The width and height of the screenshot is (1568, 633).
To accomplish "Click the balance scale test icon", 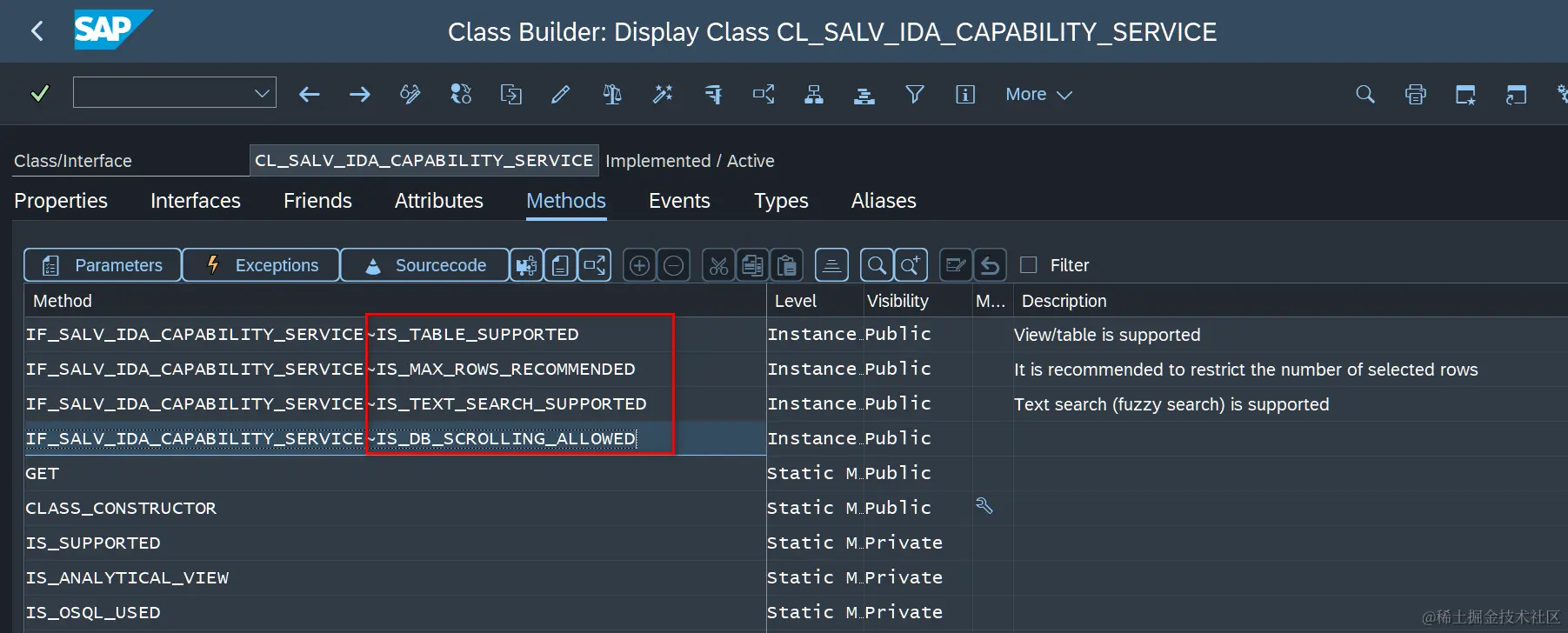I will coord(612,94).
